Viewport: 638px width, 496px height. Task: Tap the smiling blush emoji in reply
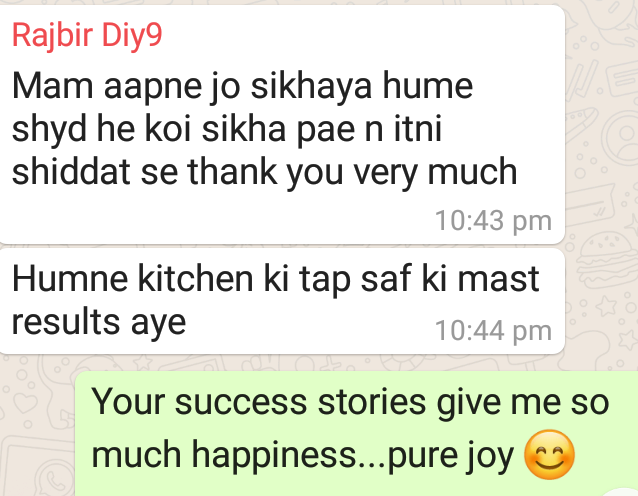point(549,454)
